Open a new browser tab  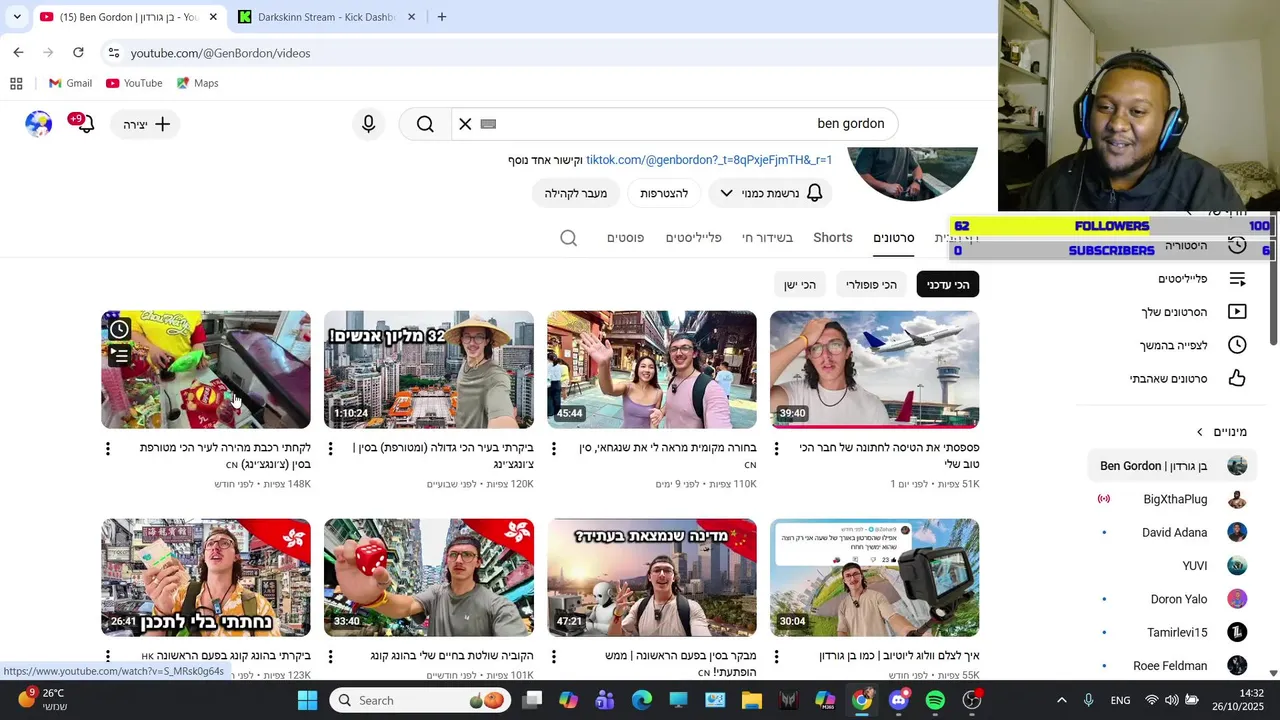click(441, 17)
